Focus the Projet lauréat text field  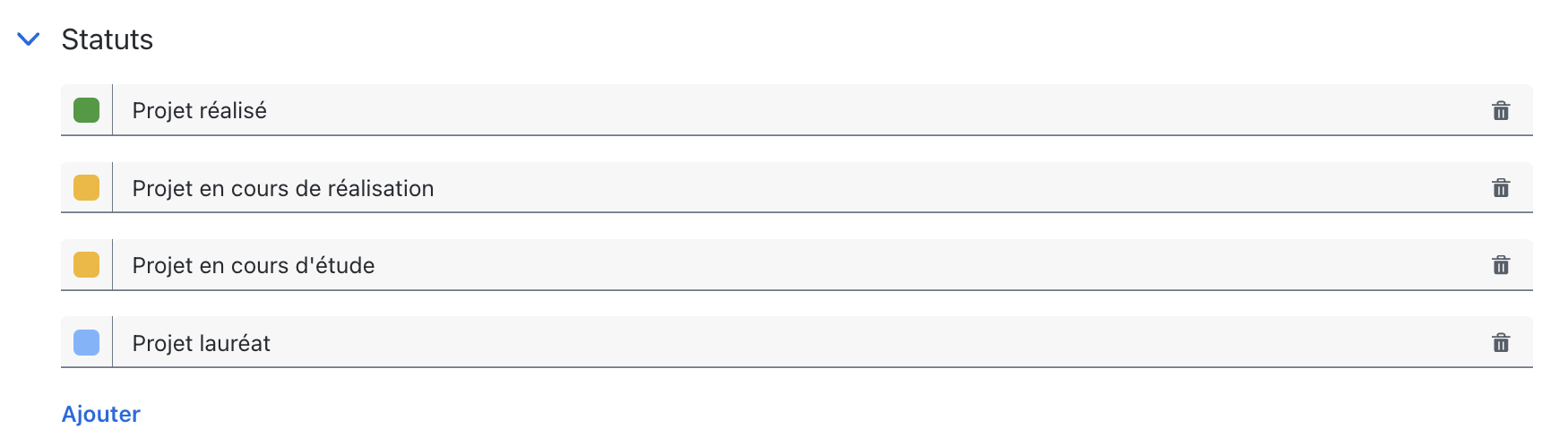coord(797,343)
